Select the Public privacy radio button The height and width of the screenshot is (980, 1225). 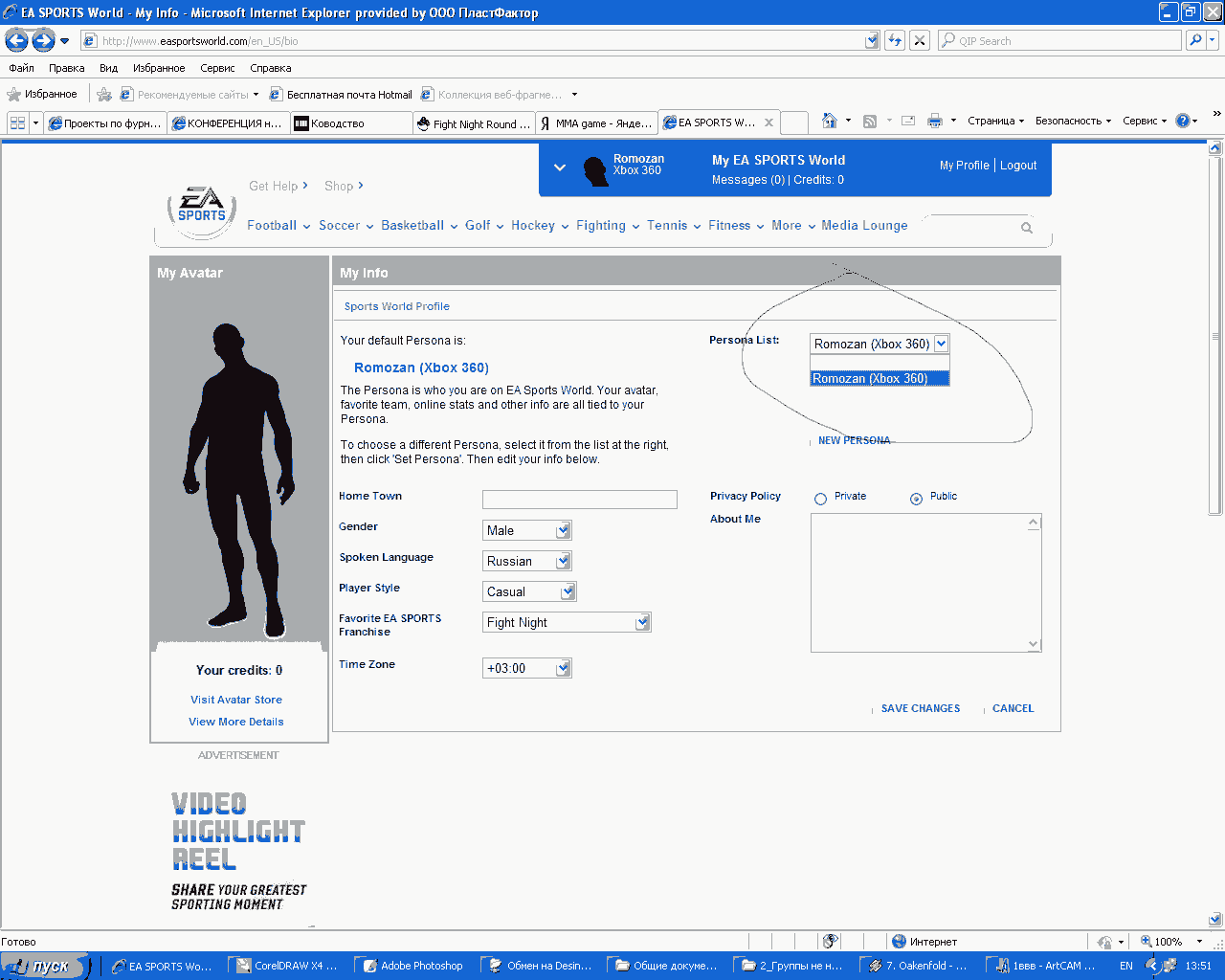tap(916, 499)
